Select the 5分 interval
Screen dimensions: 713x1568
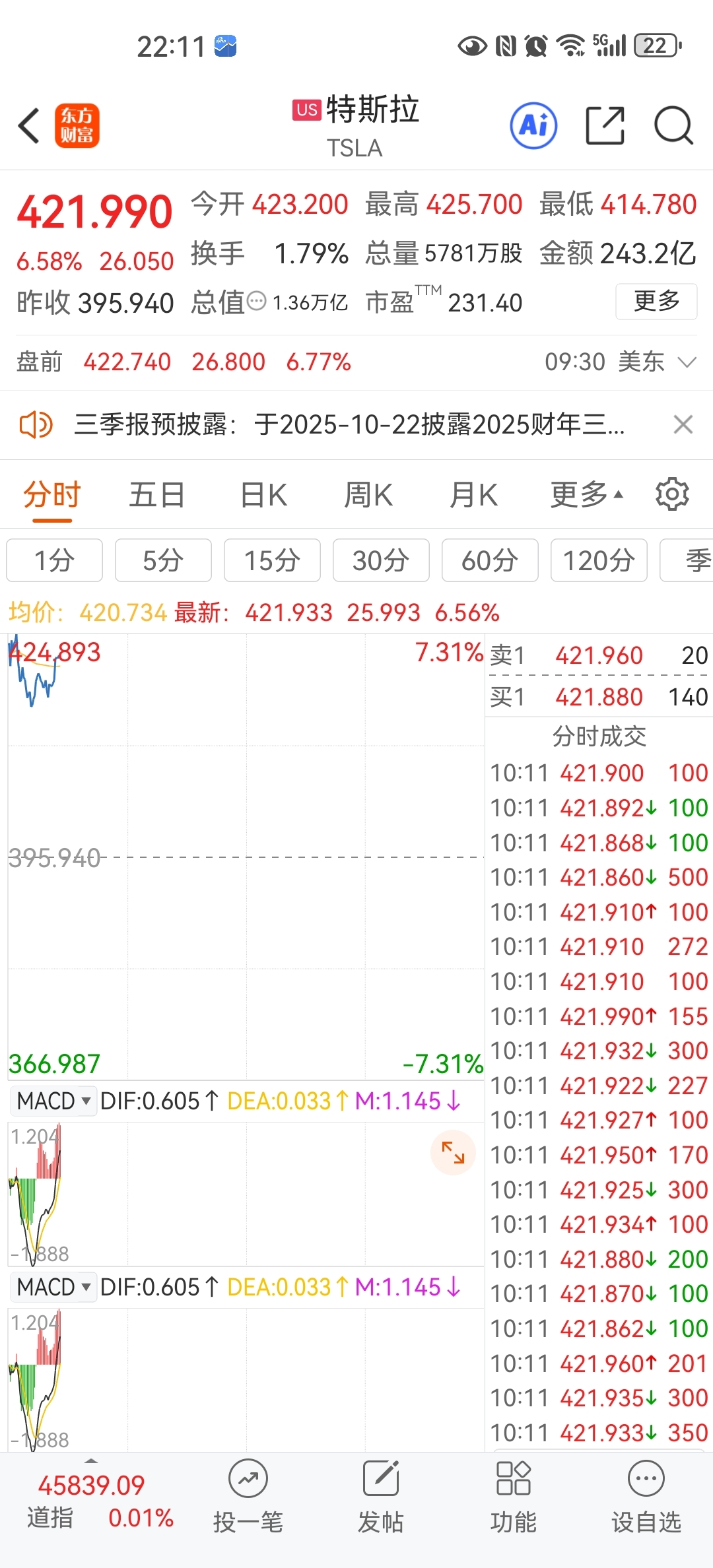pos(163,560)
